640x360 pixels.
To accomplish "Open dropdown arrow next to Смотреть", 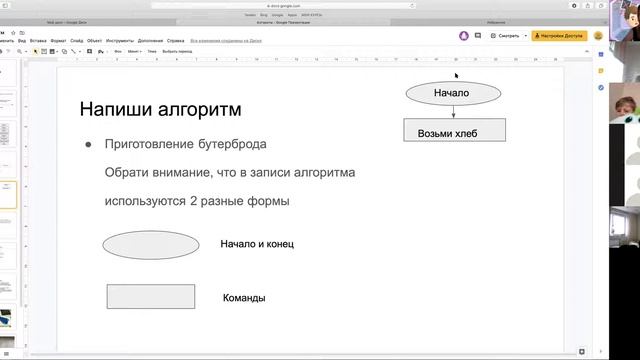I will point(525,36).
